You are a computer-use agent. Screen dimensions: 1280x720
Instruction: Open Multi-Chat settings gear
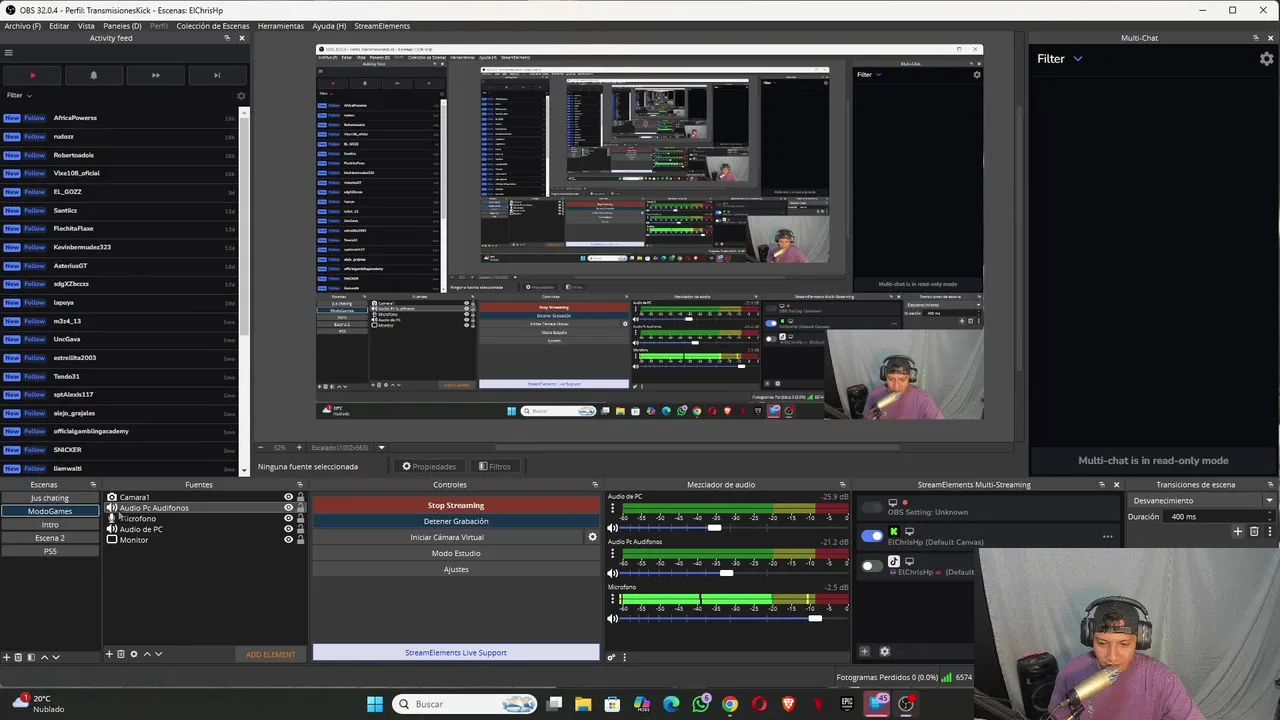[1266, 59]
